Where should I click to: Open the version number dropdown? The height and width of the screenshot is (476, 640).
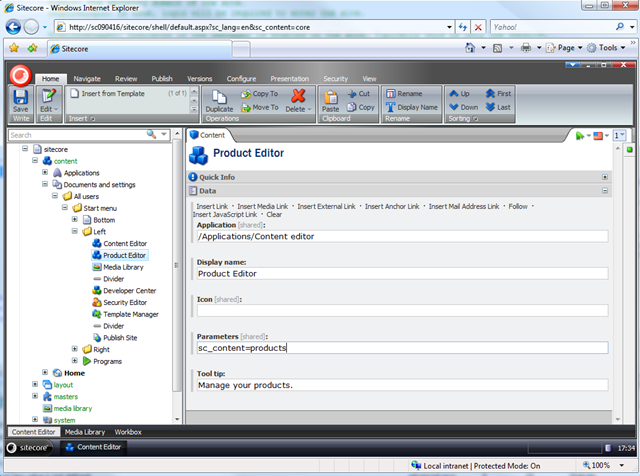tap(620, 136)
